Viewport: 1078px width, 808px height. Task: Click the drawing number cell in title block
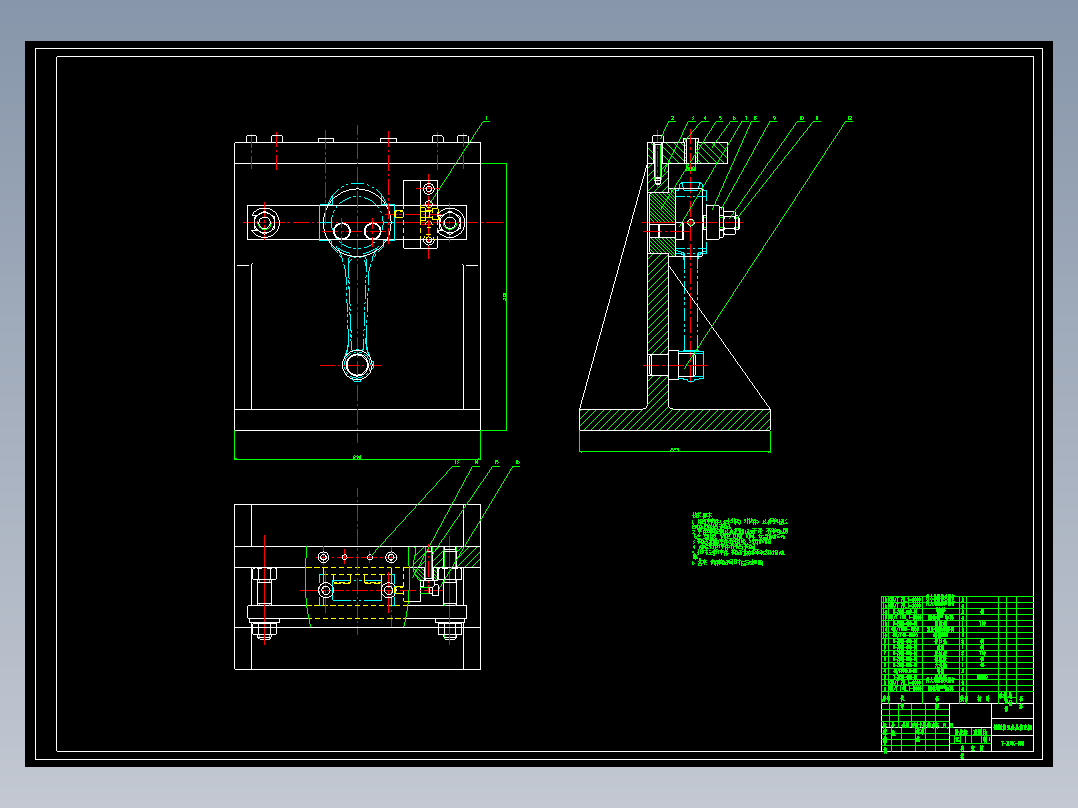[x=1012, y=743]
